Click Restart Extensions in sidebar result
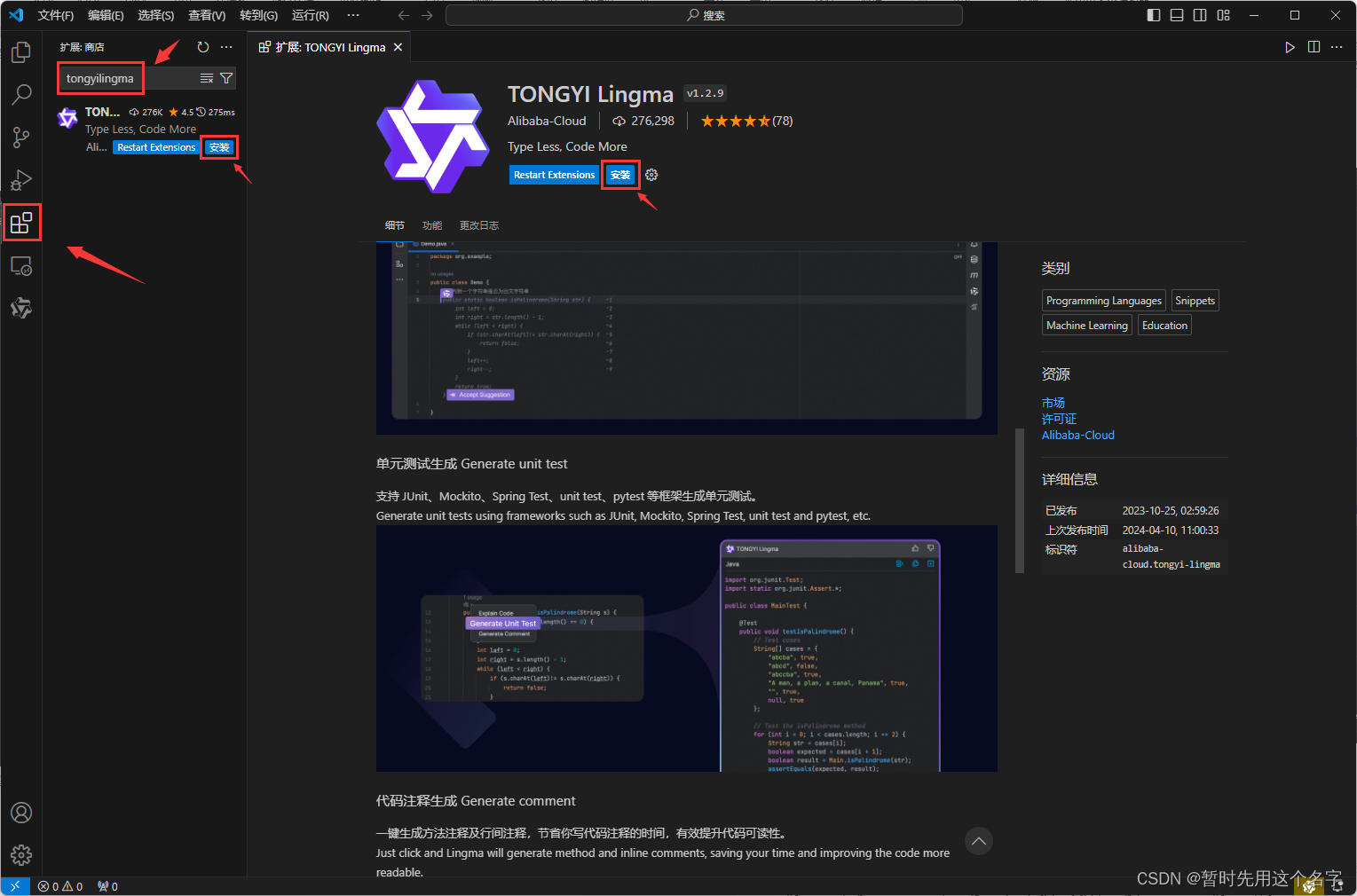The image size is (1357, 896). pyautogui.click(x=156, y=147)
